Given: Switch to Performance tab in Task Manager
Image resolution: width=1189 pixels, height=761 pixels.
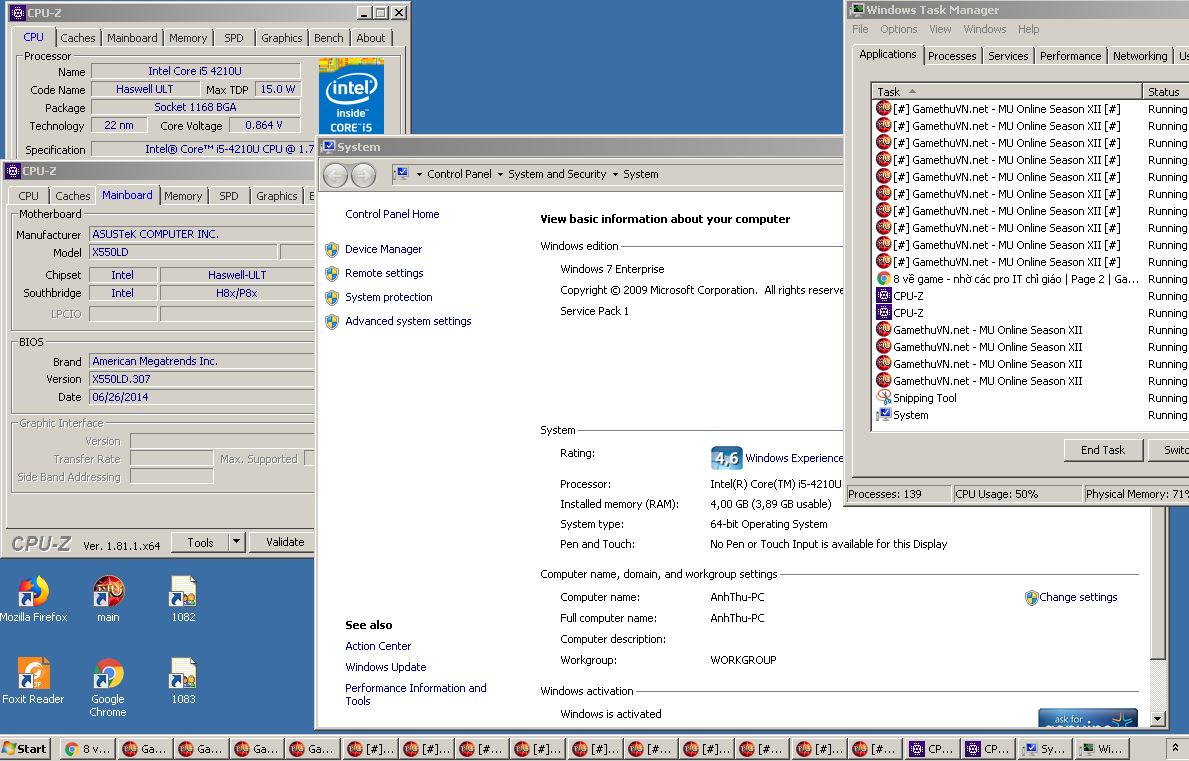Looking at the screenshot, I should click(1070, 56).
